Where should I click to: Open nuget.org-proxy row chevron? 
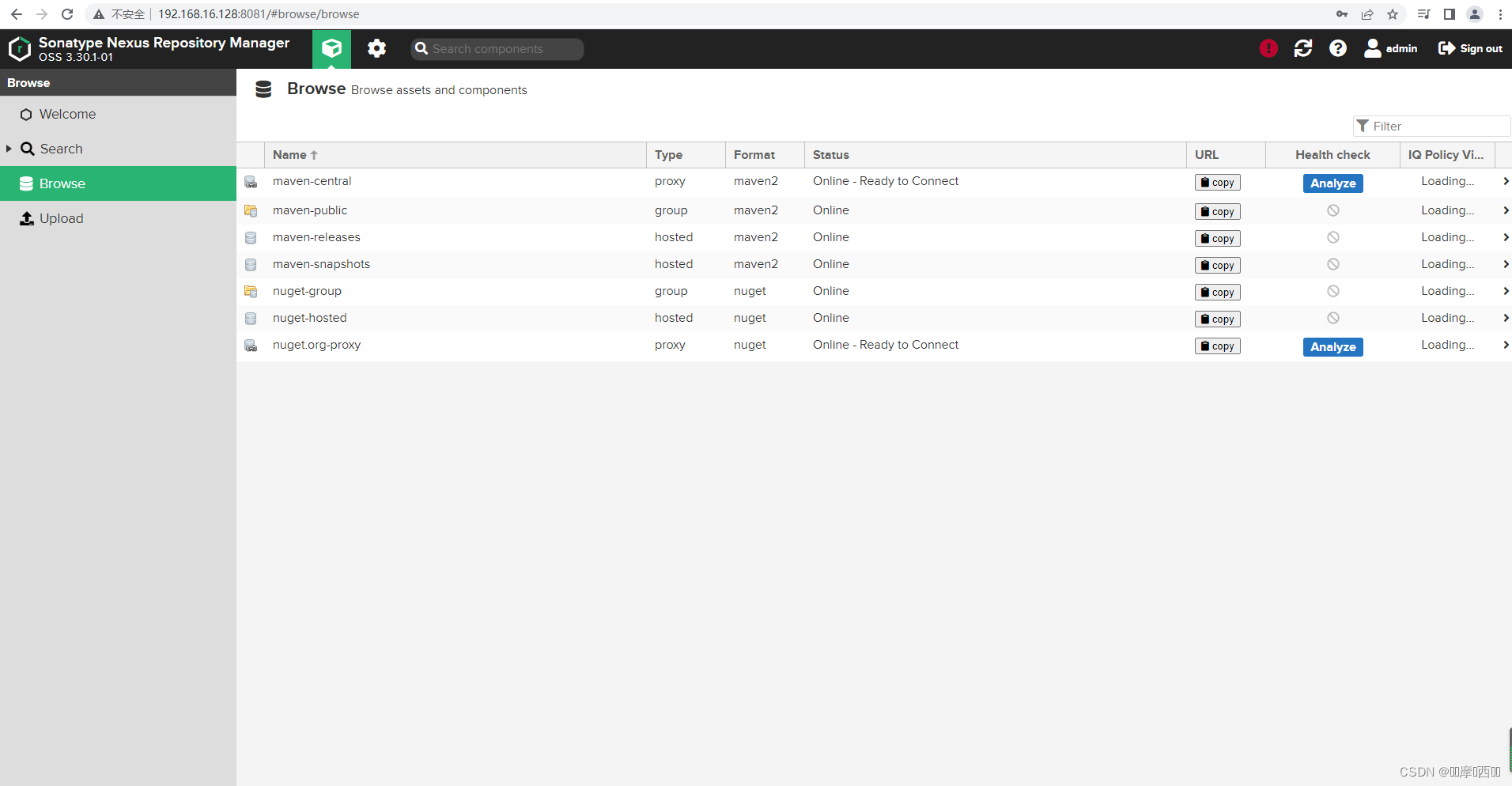(1506, 345)
